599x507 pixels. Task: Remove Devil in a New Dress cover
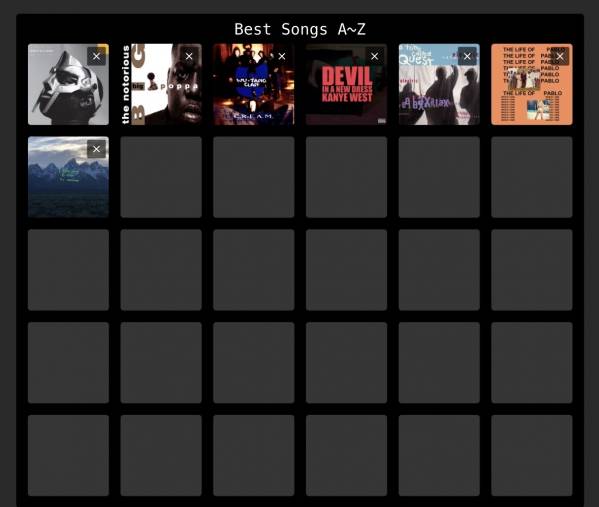point(375,57)
